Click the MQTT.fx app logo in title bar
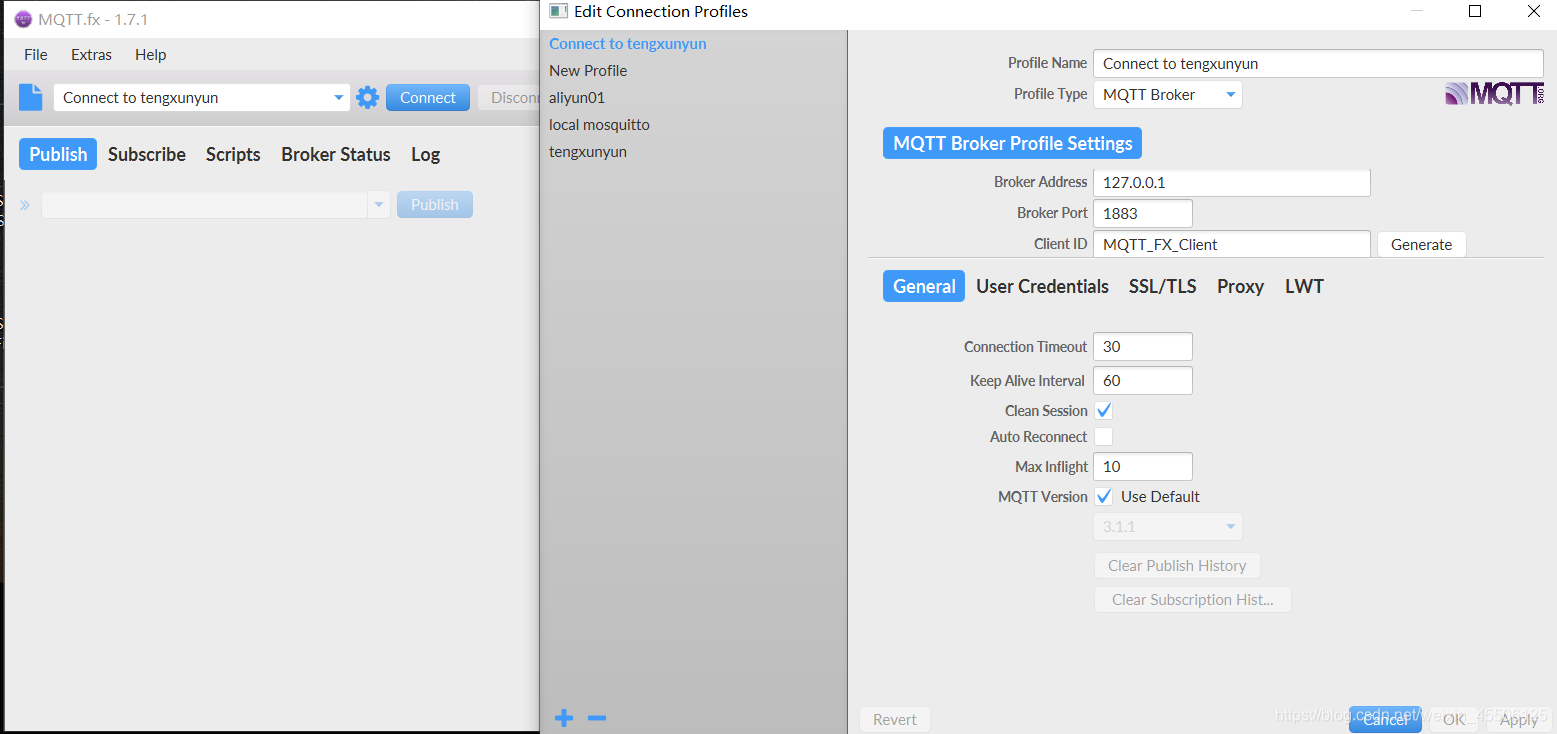The width and height of the screenshot is (1557, 734). pyautogui.click(x=23, y=19)
